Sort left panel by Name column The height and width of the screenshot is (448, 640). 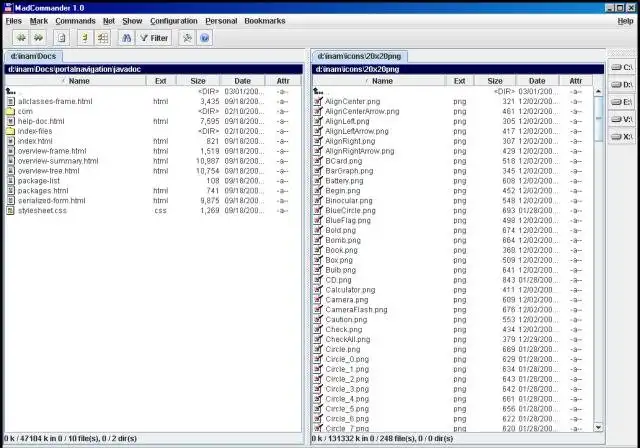[x=75, y=81]
